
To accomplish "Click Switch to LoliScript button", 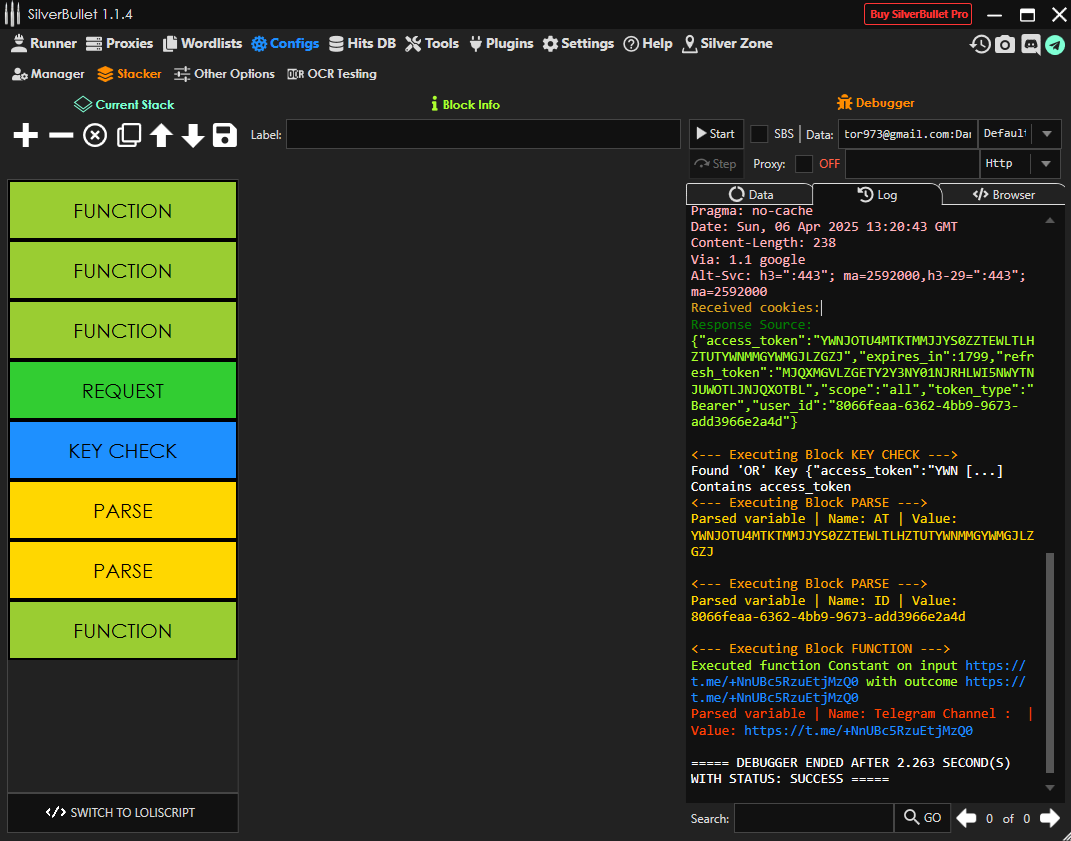I will point(123,813).
